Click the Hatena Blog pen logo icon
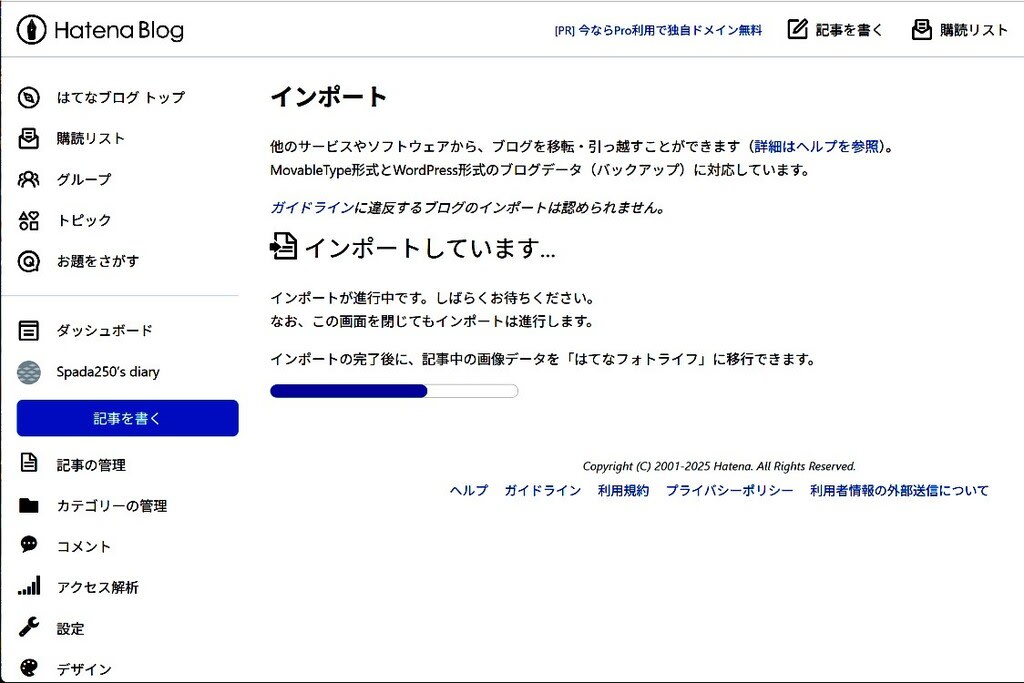This screenshot has width=1024, height=683. pos(31,30)
